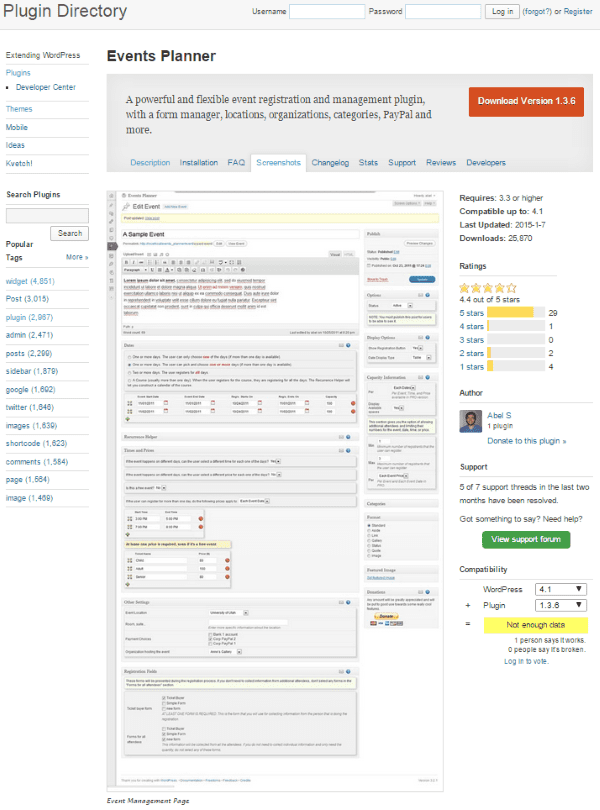View the Stats tab
The image size is (600, 810).
pos(368,163)
